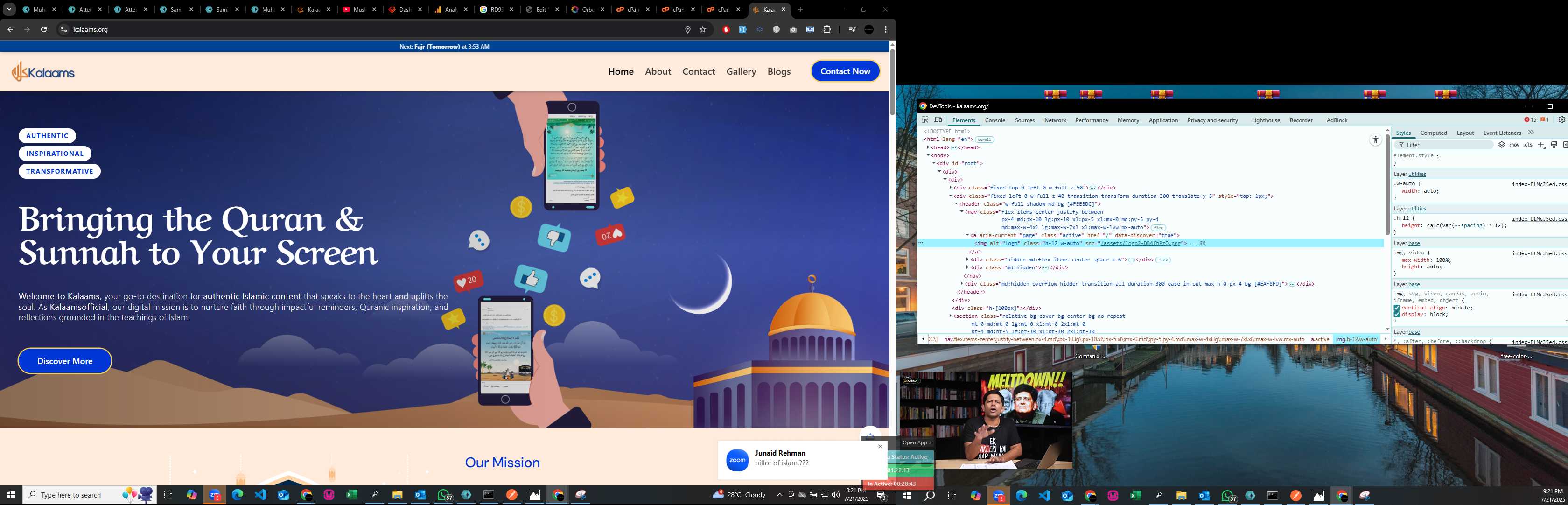Open a new Chrome tab
Screen dimensions: 1568x505
[x=800, y=10]
